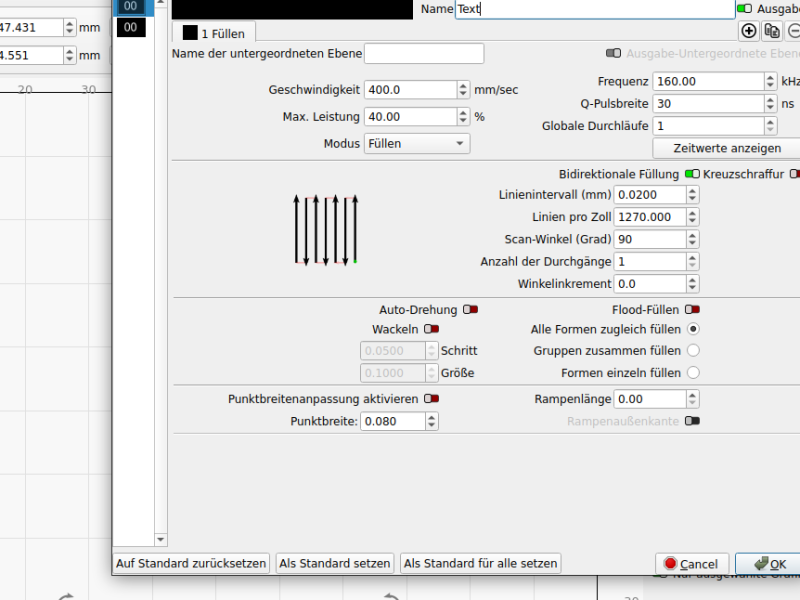
Task: Click the duplicate sub-layer icon
Action: (x=771, y=31)
